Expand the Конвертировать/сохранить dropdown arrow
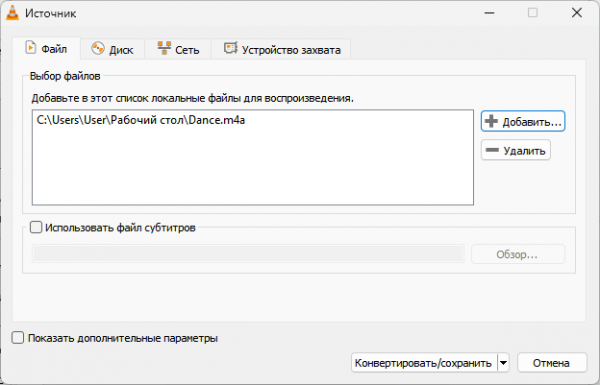Viewport: 600px width, 385px height. coord(504,363)
